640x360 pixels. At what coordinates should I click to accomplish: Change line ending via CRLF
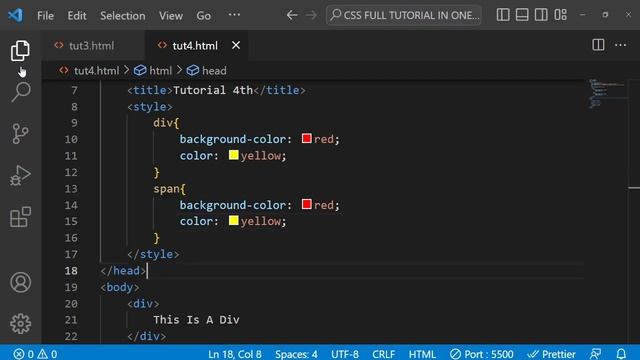383,354
